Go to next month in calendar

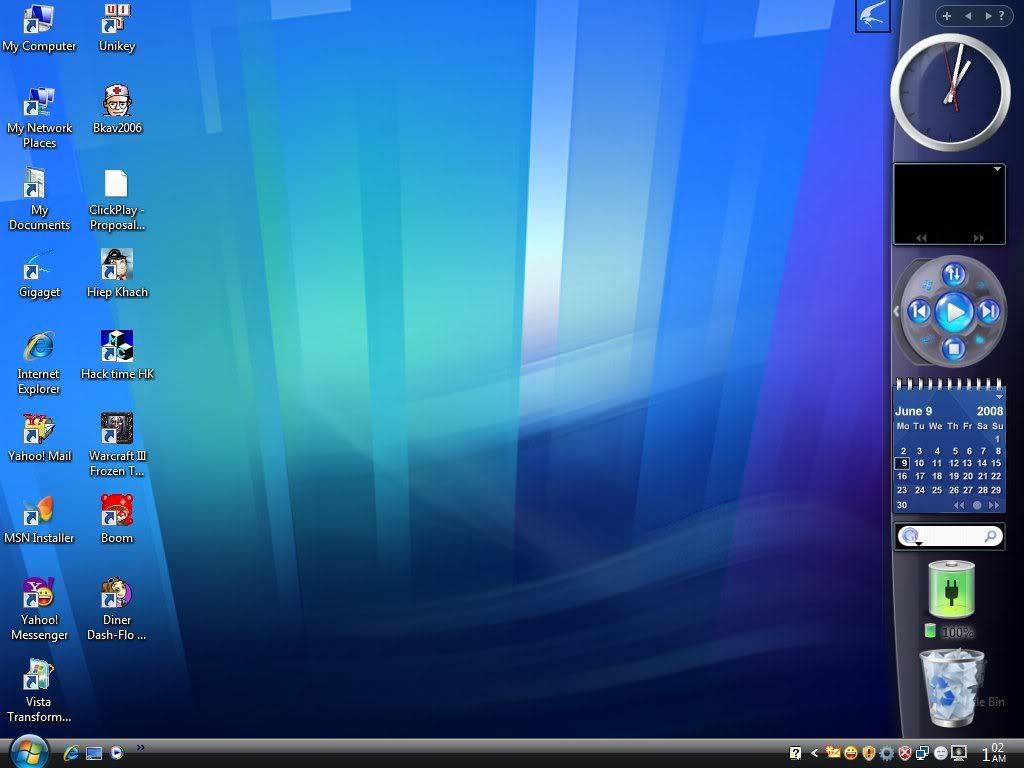click(994, 505)
